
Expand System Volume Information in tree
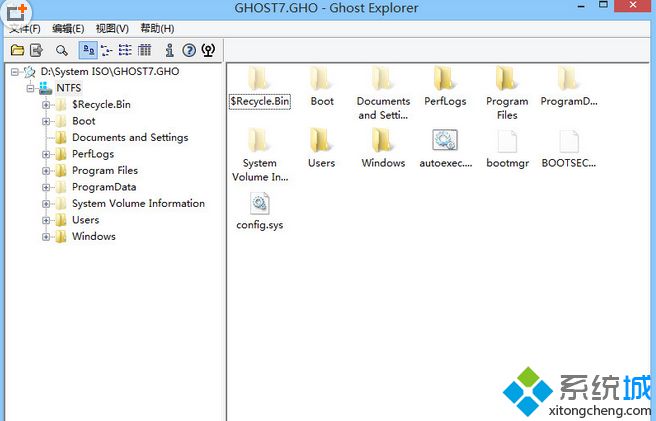click(46, 204)
